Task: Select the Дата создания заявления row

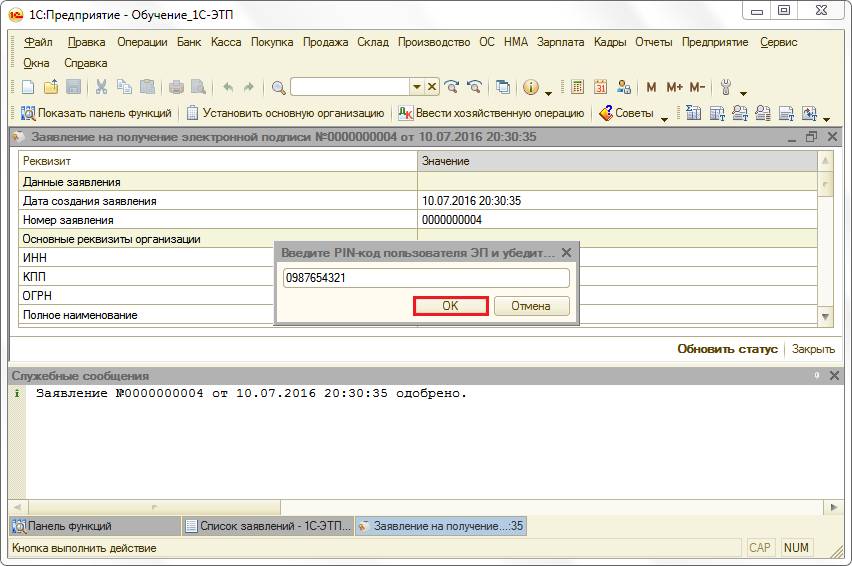Action: [418, 201]
